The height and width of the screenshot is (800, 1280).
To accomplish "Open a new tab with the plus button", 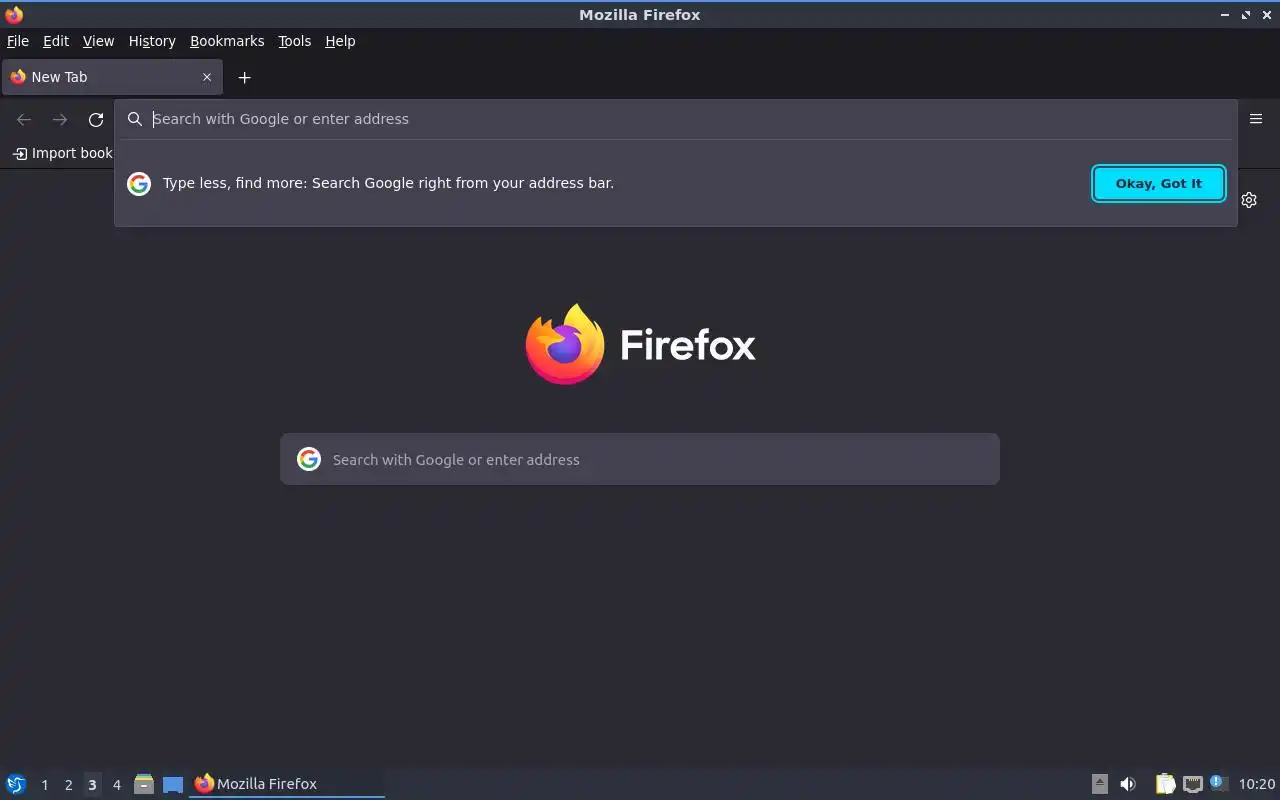I will [244, 77].
